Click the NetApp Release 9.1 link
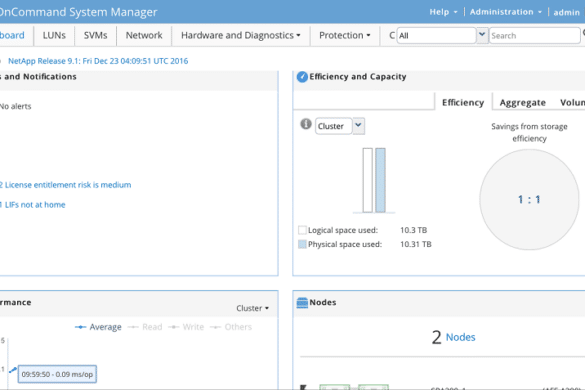This screenshot has width=585, height=390. click(98, 61)
